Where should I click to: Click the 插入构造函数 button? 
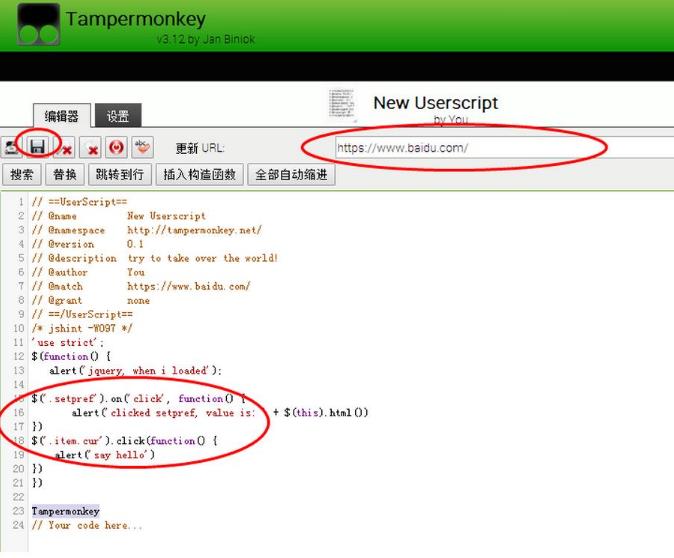(x=200, y=175)
